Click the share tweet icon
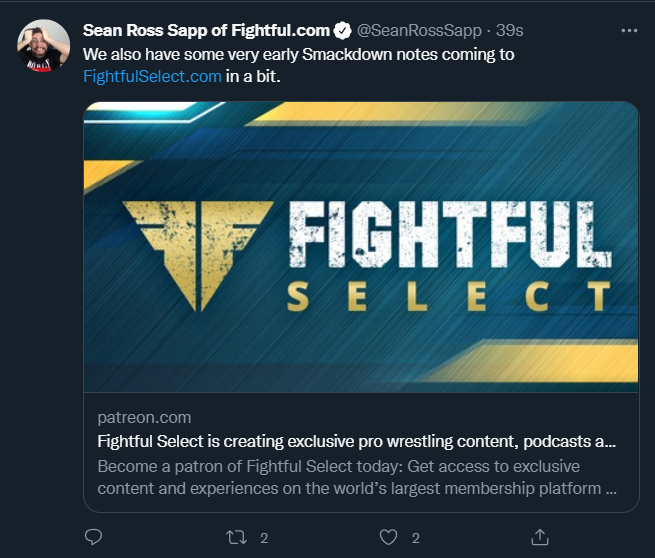The width and height of the screenshot is (655, 558). click(540, 537)
